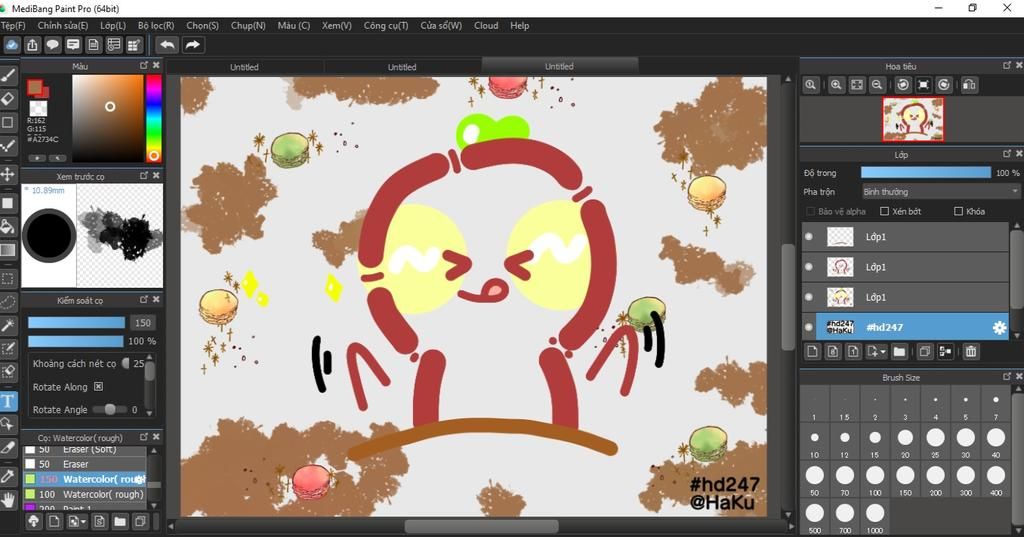Duplicate the selected layer
This screenshot has height=537, width=1024.
(925, 351)
